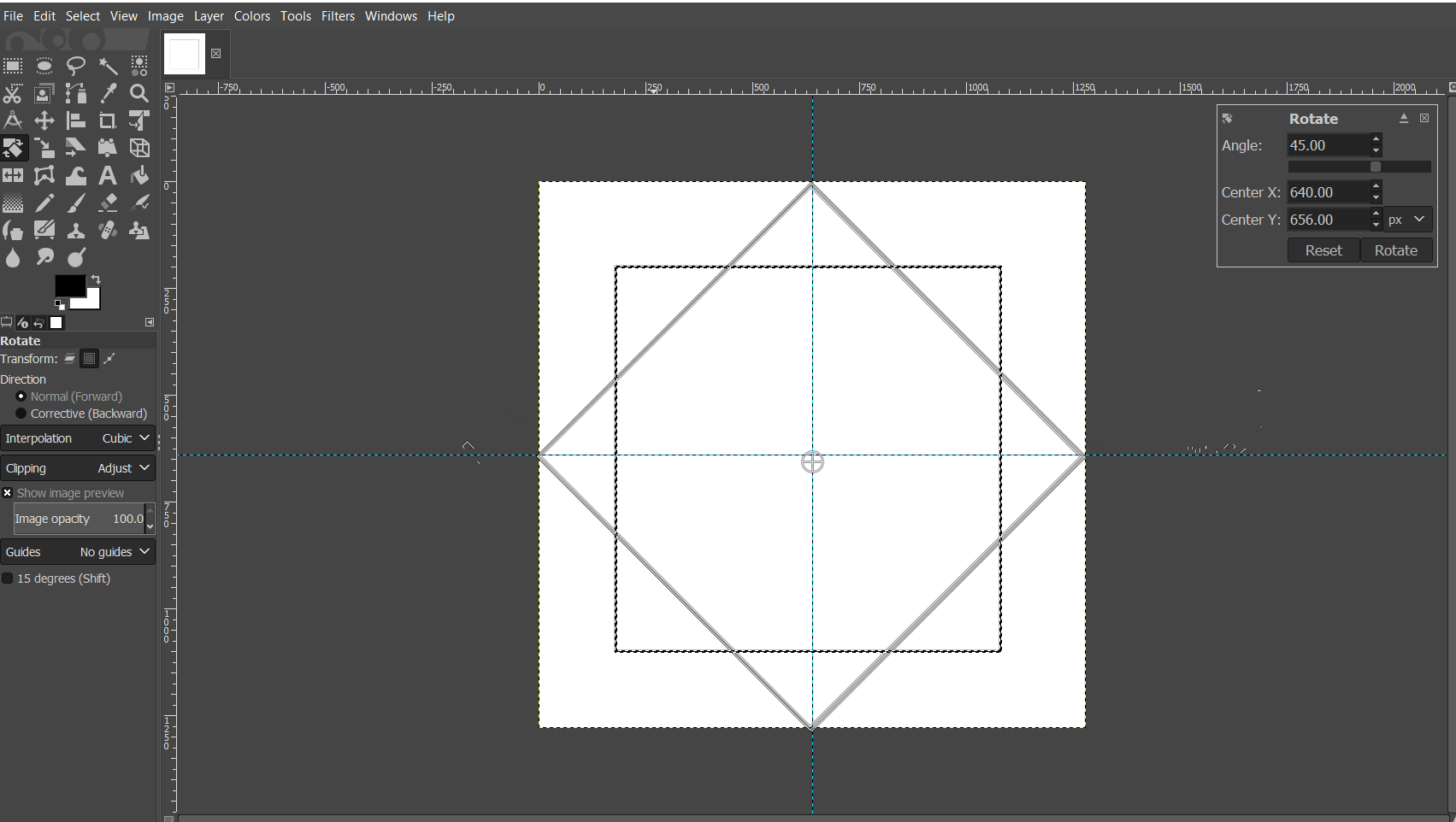Select the Blur/Sharpen droplet tool

(x=13, y=257)
